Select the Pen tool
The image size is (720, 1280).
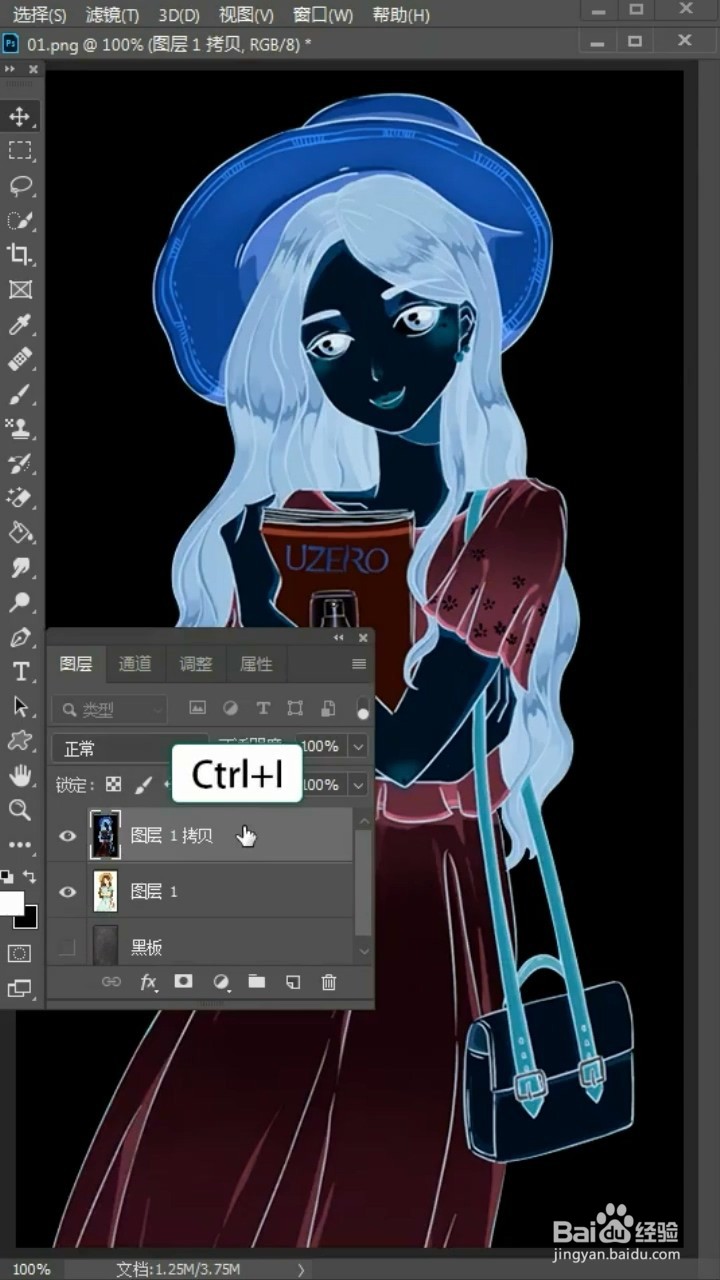[x=20, y=637]
